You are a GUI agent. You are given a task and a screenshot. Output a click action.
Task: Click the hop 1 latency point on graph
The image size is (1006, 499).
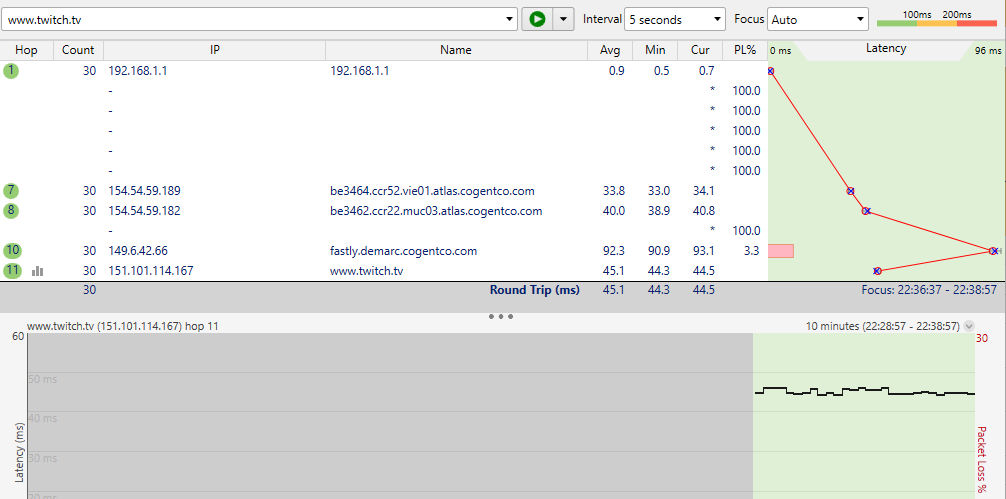point(771,71)
